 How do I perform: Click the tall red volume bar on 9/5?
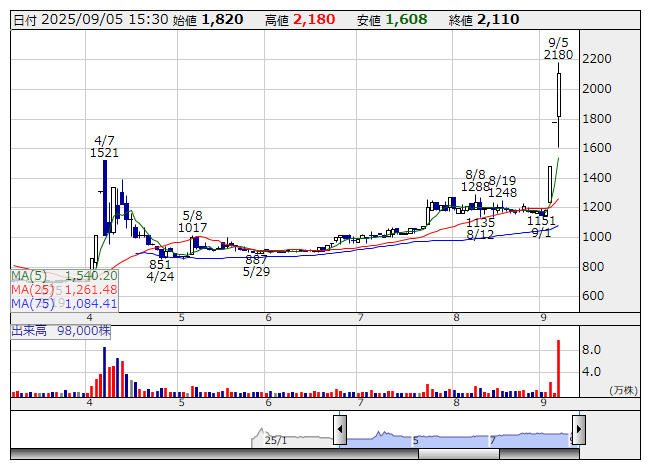coord(558,368)
